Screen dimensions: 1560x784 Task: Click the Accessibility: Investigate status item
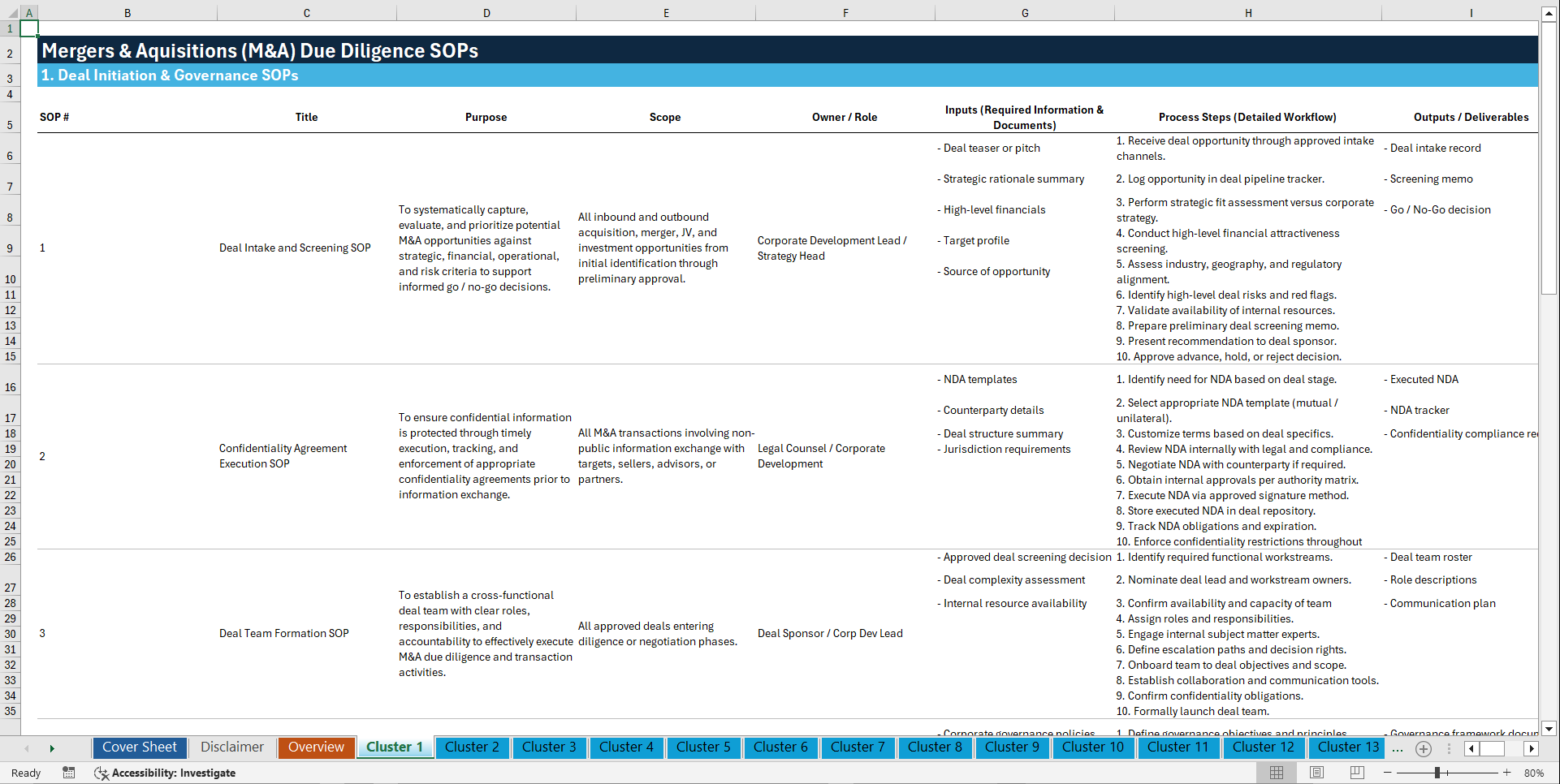point(165,773)
